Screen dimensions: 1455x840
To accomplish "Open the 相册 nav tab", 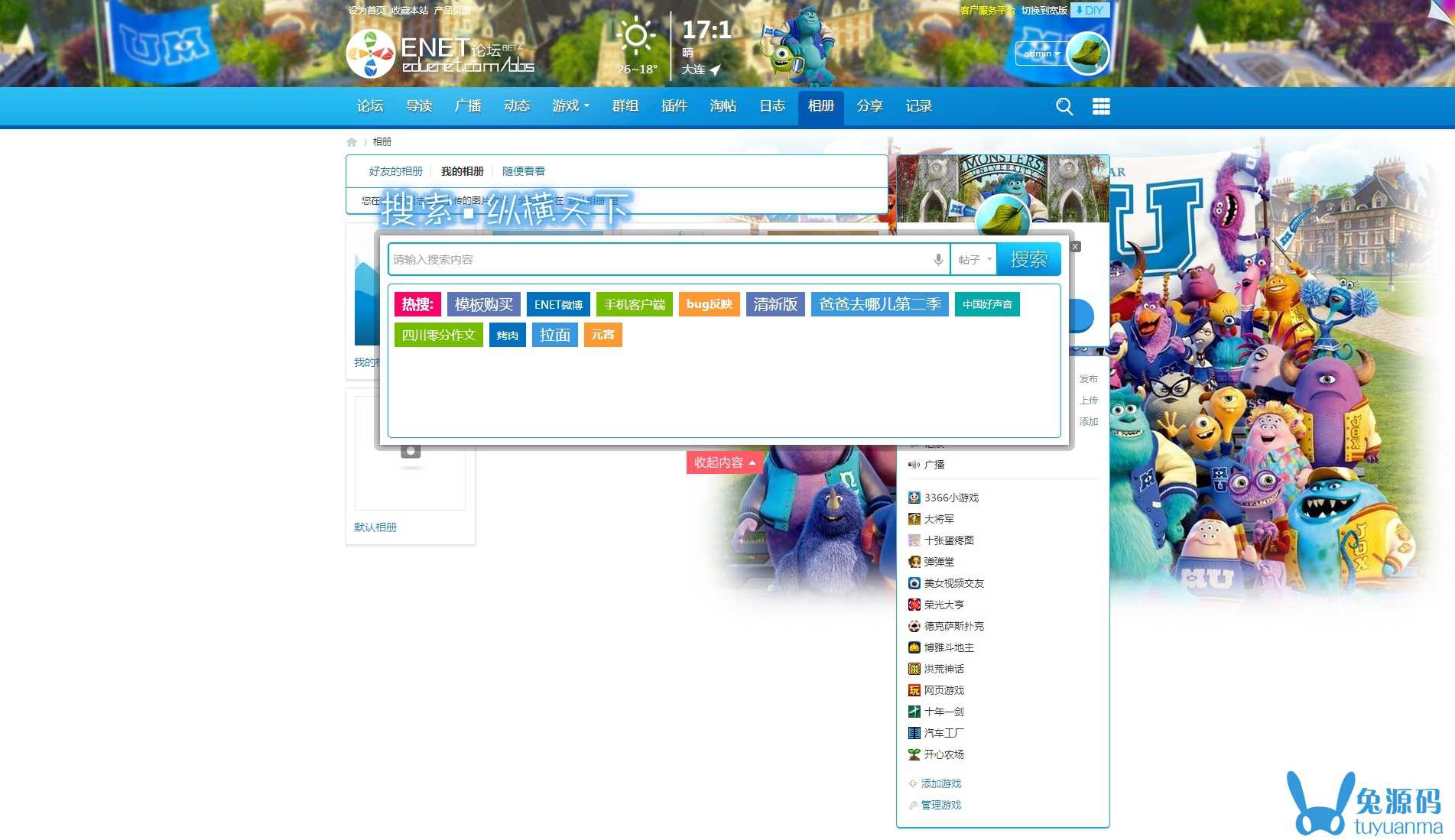I will click(821, 106).
